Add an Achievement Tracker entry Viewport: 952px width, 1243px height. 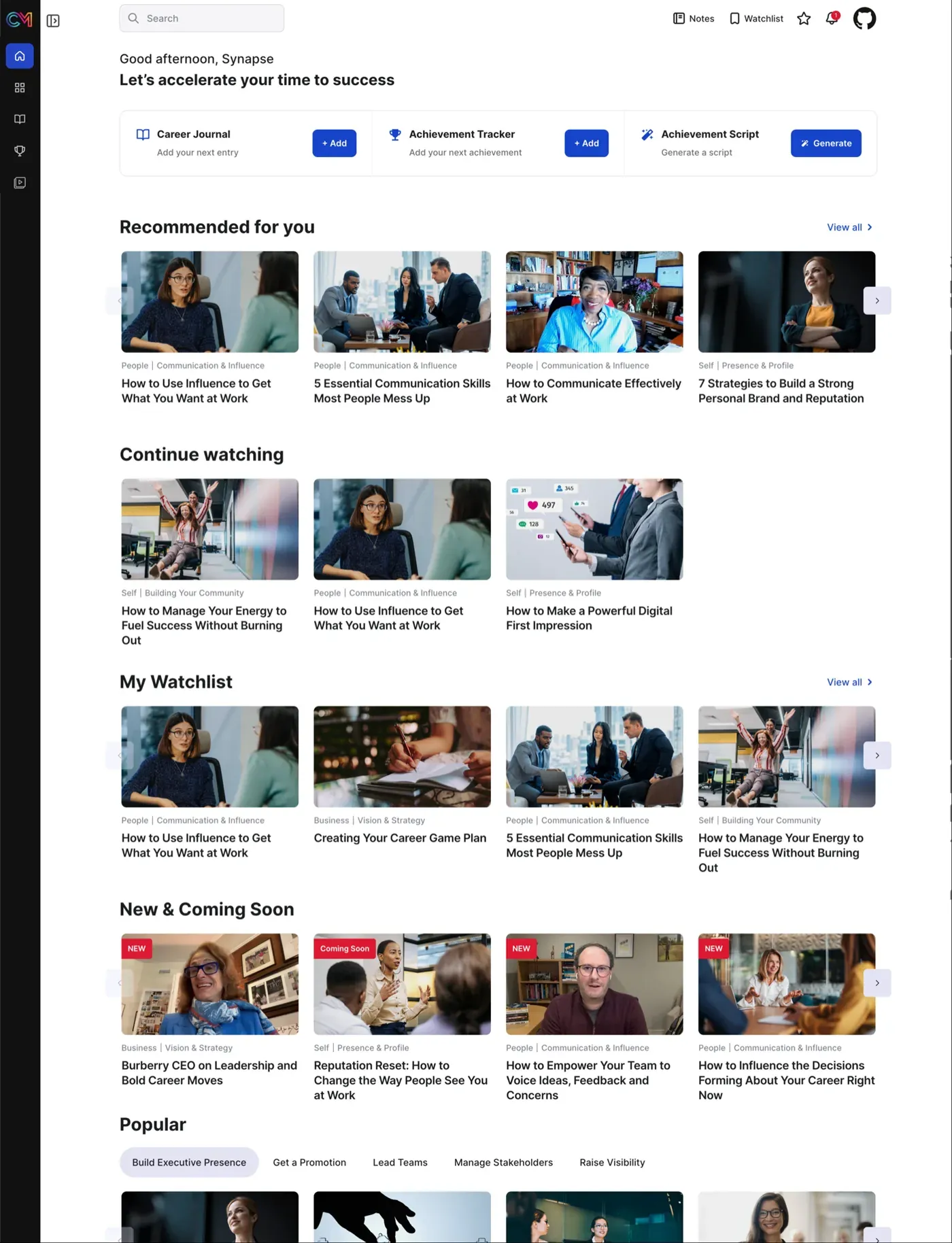point(586,143)
